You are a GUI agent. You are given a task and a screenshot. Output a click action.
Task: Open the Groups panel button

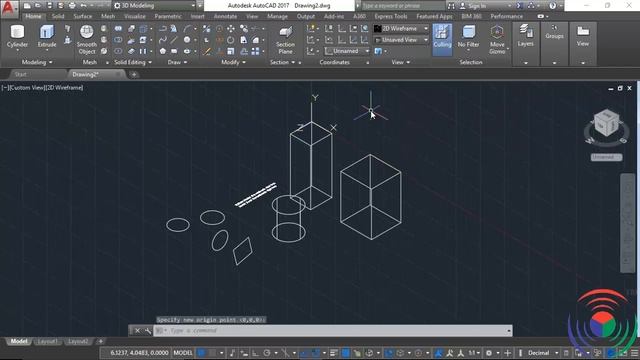[554, 32]
